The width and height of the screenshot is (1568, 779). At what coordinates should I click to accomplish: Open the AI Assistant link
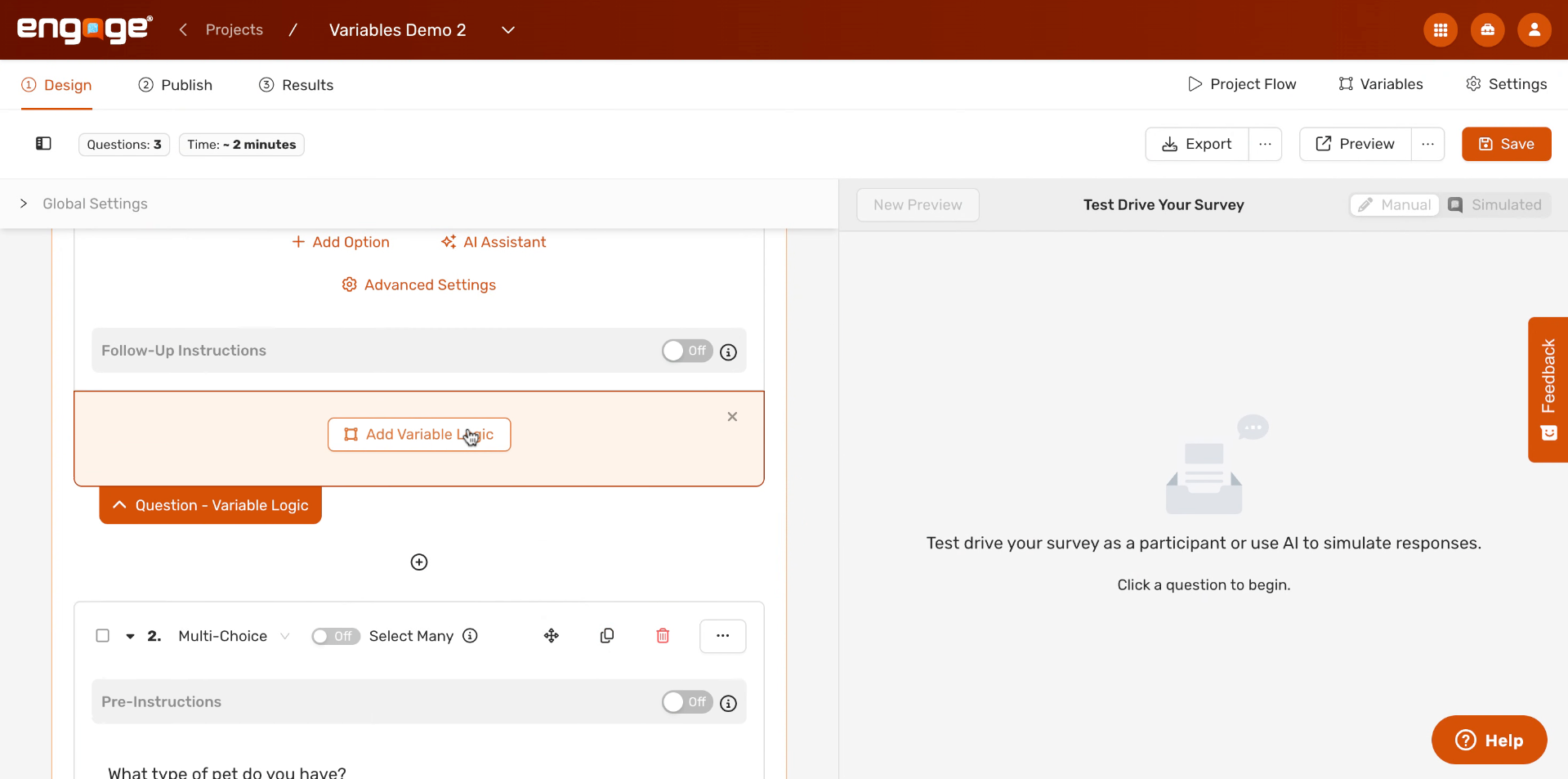(494, 242)
